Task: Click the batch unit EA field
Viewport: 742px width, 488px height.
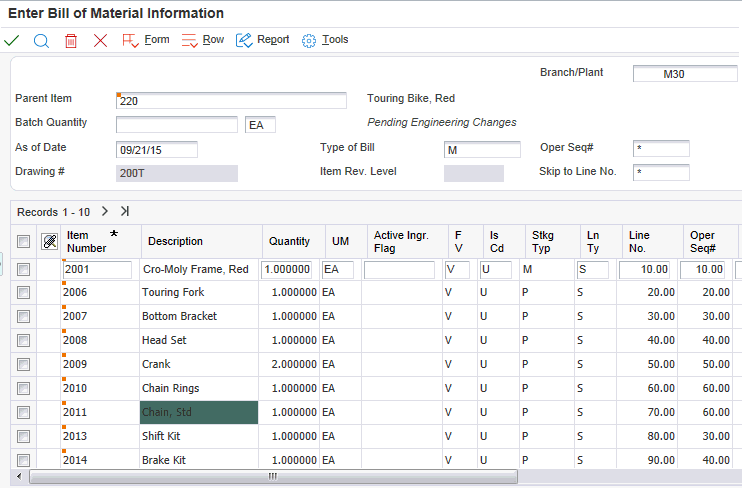Action: tap(260, 125)
